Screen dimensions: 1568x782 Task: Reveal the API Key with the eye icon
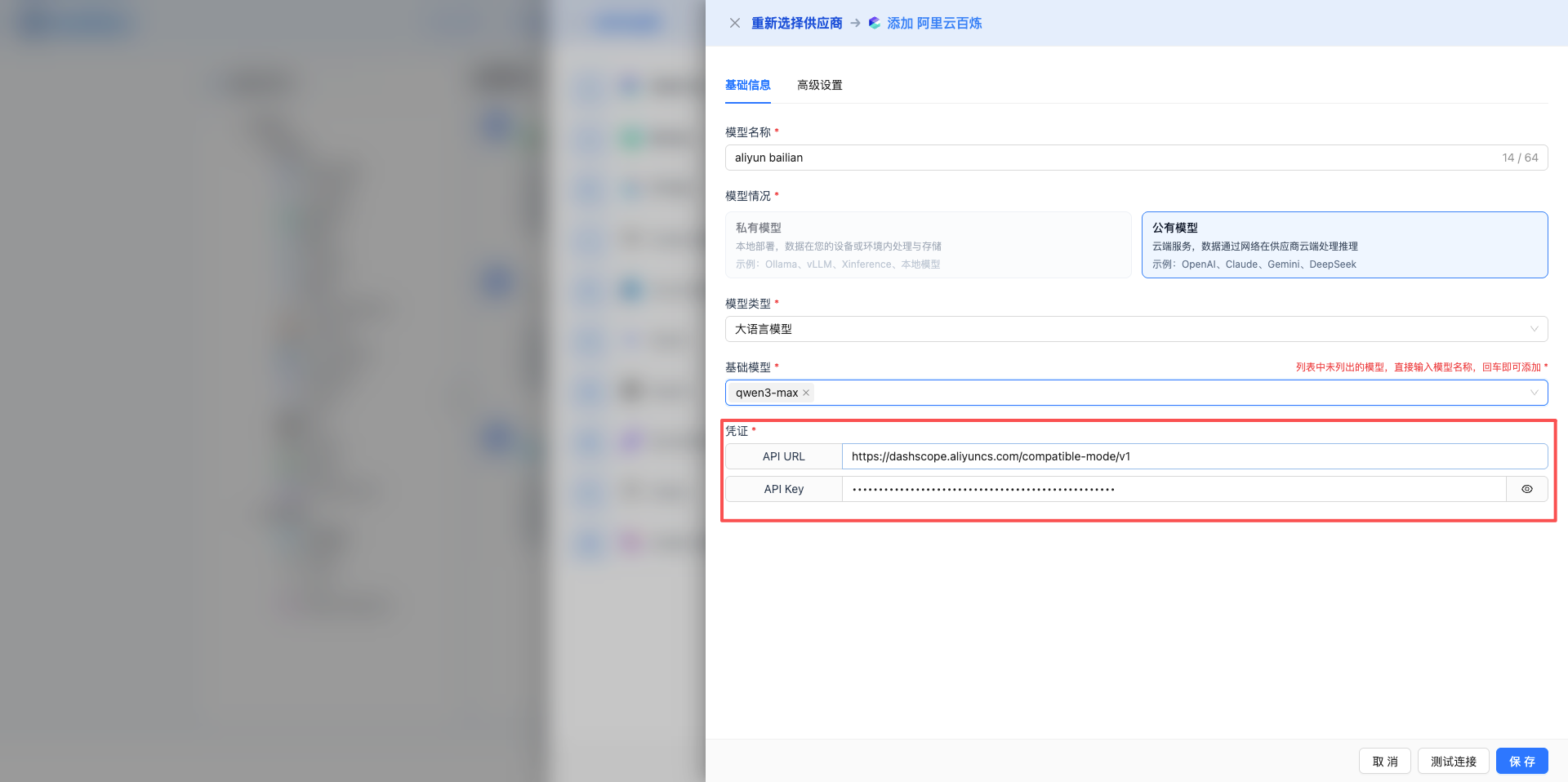point(1526,488)
